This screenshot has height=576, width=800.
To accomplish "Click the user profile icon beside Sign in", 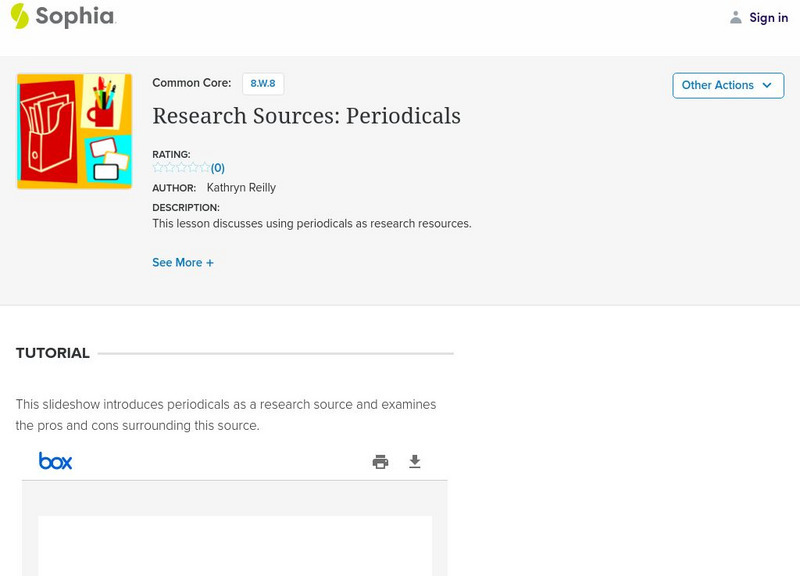I will tap(736, 17).
